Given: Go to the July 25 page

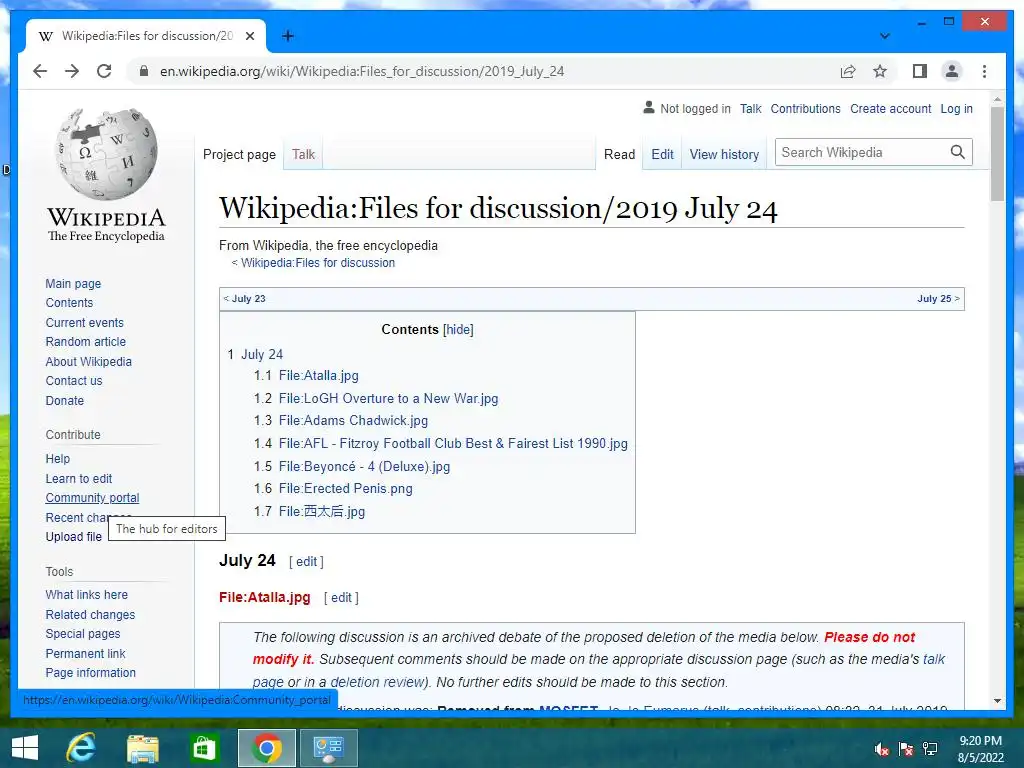Looking at the screenshot, I should pyautogui.click(x=934, y=298).
